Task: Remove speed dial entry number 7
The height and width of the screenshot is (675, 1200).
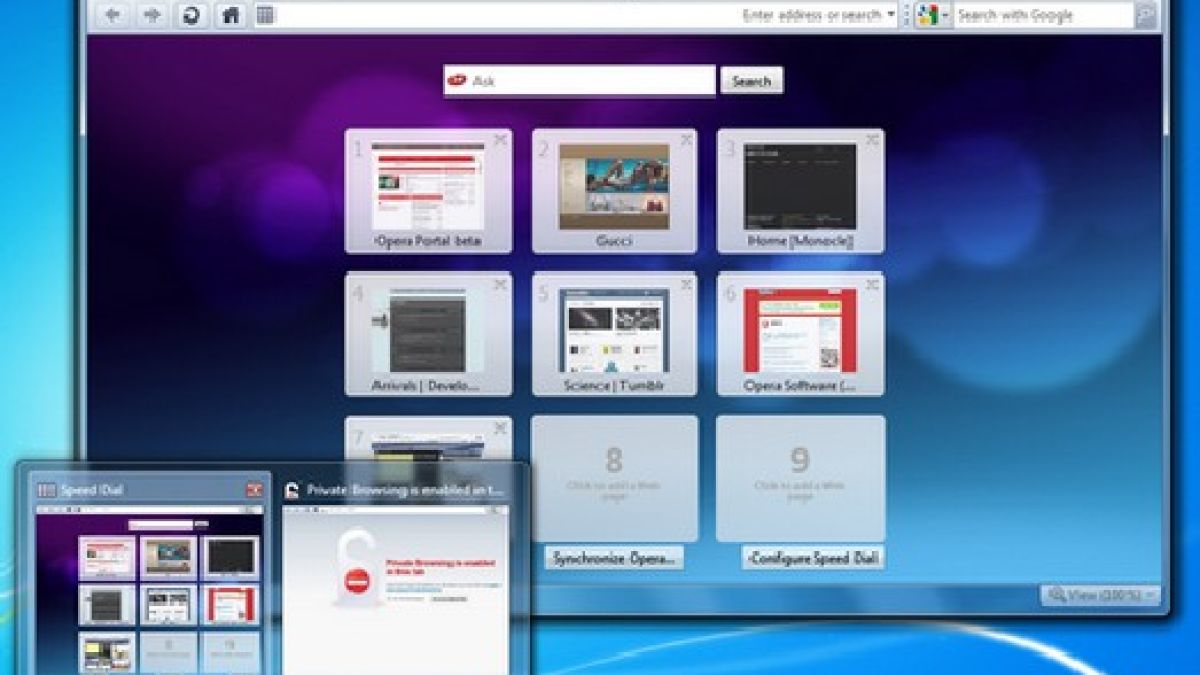Action: pyautogui.click(x=500, y=428)
